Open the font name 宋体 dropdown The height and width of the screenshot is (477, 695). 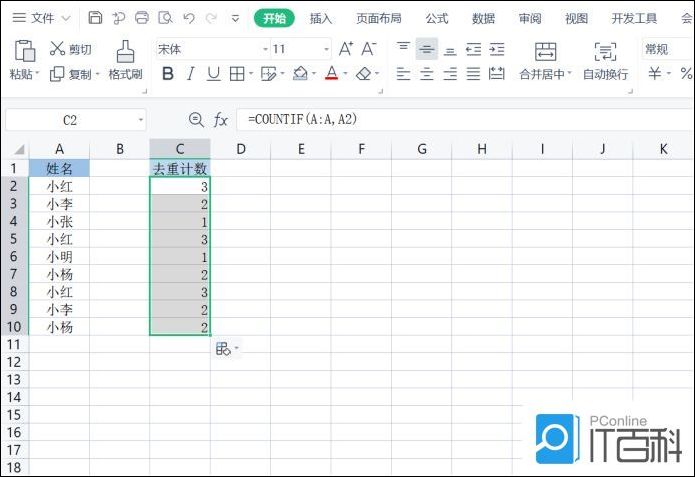pyautogui.click(x=266, y=49)
